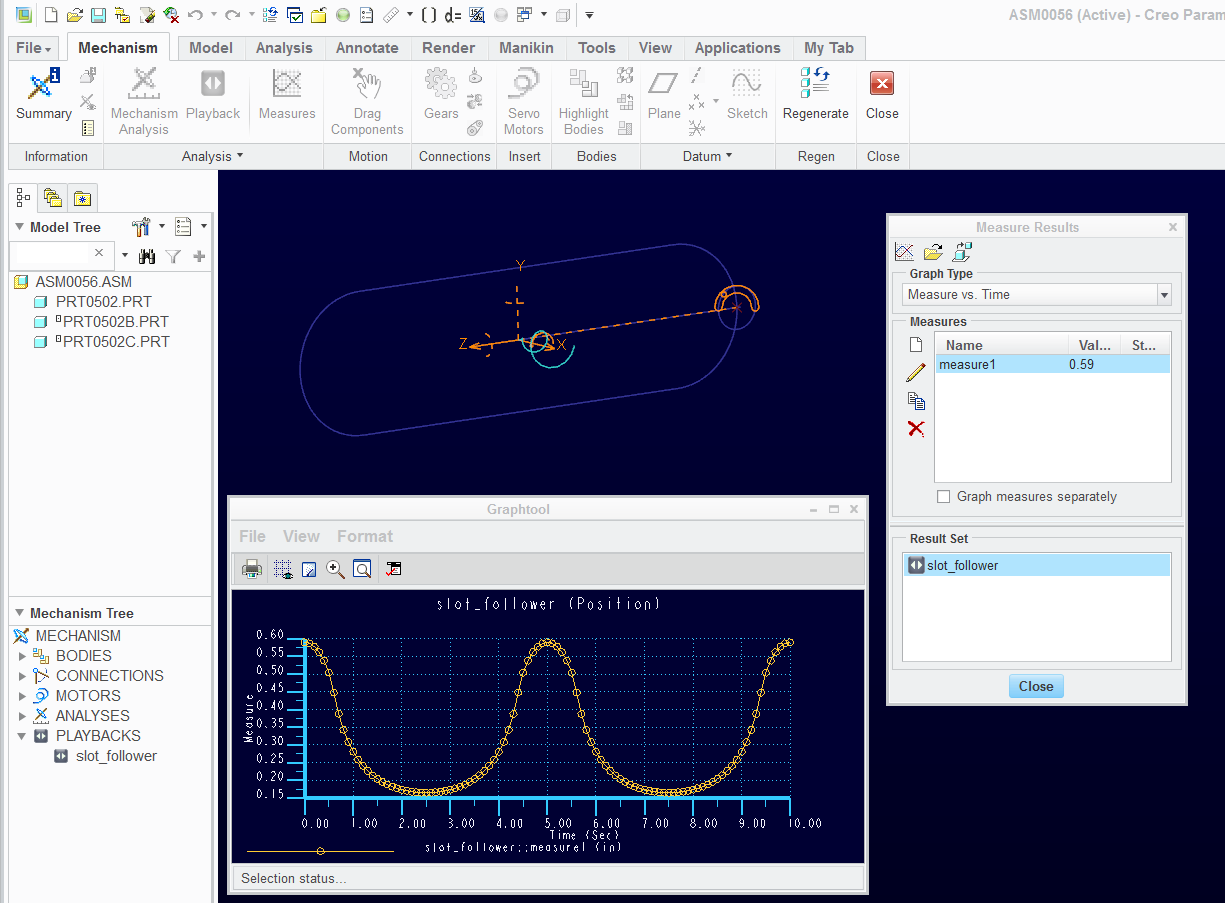
Task: Open Model Tree show options dropdown arrow
Action: pyautogui.click(x=203, y=226)
